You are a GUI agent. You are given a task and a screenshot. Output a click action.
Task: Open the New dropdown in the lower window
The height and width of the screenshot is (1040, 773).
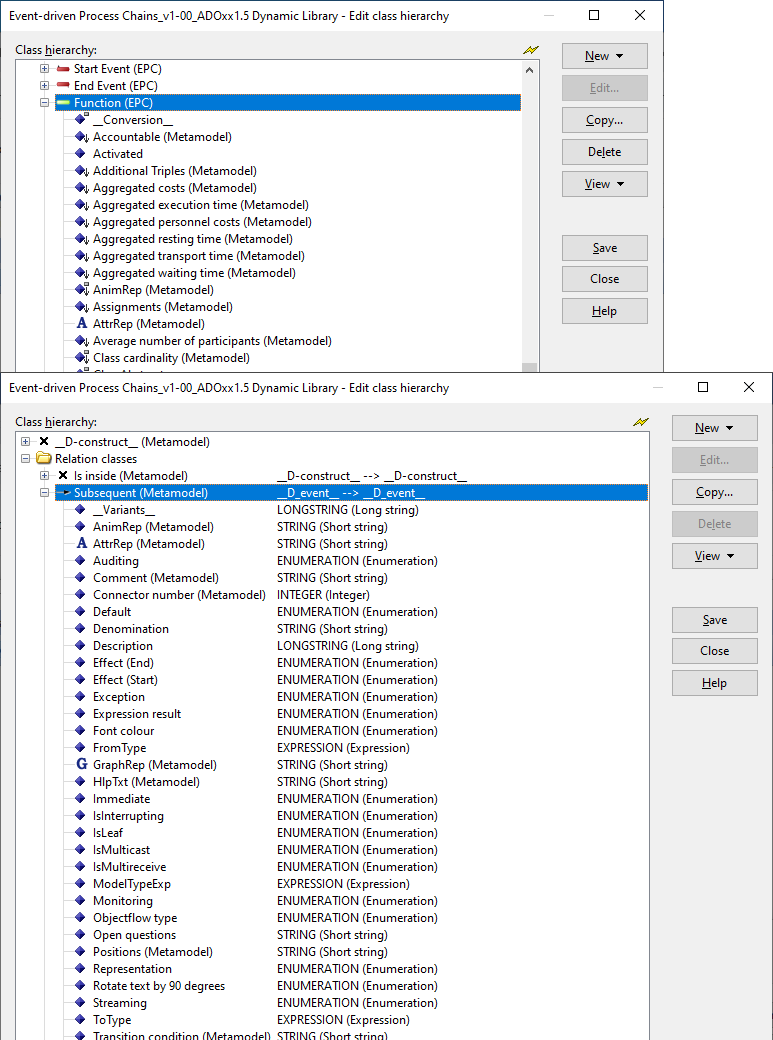[714, 428]
